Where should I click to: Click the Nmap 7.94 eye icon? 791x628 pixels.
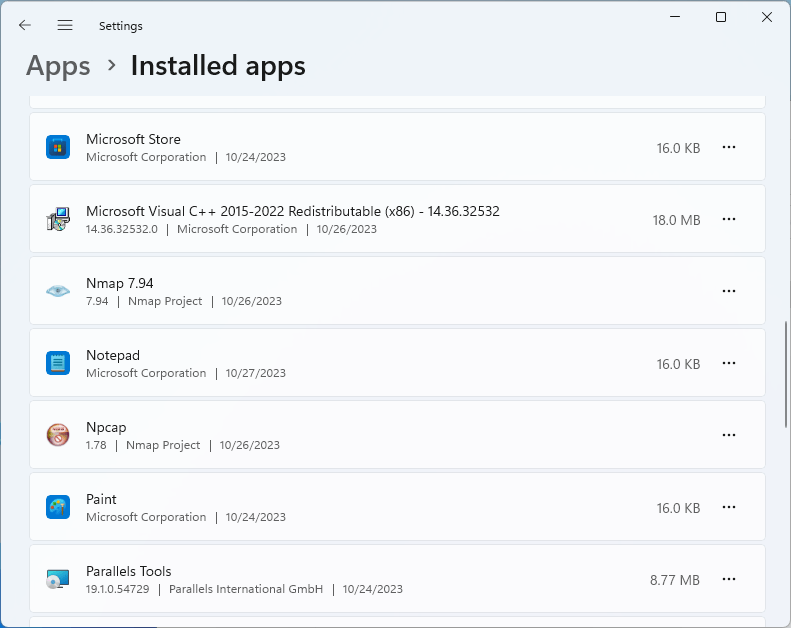[58, 291]
